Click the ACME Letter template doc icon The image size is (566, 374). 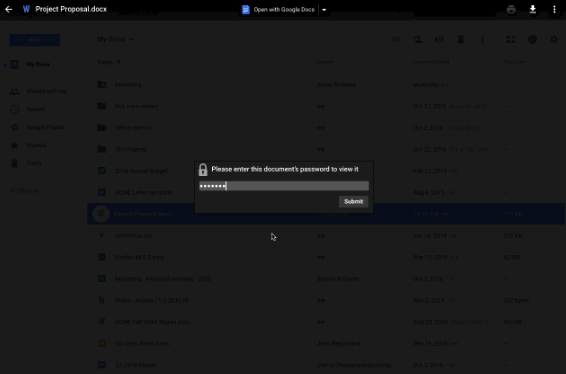tap(102, 192)
